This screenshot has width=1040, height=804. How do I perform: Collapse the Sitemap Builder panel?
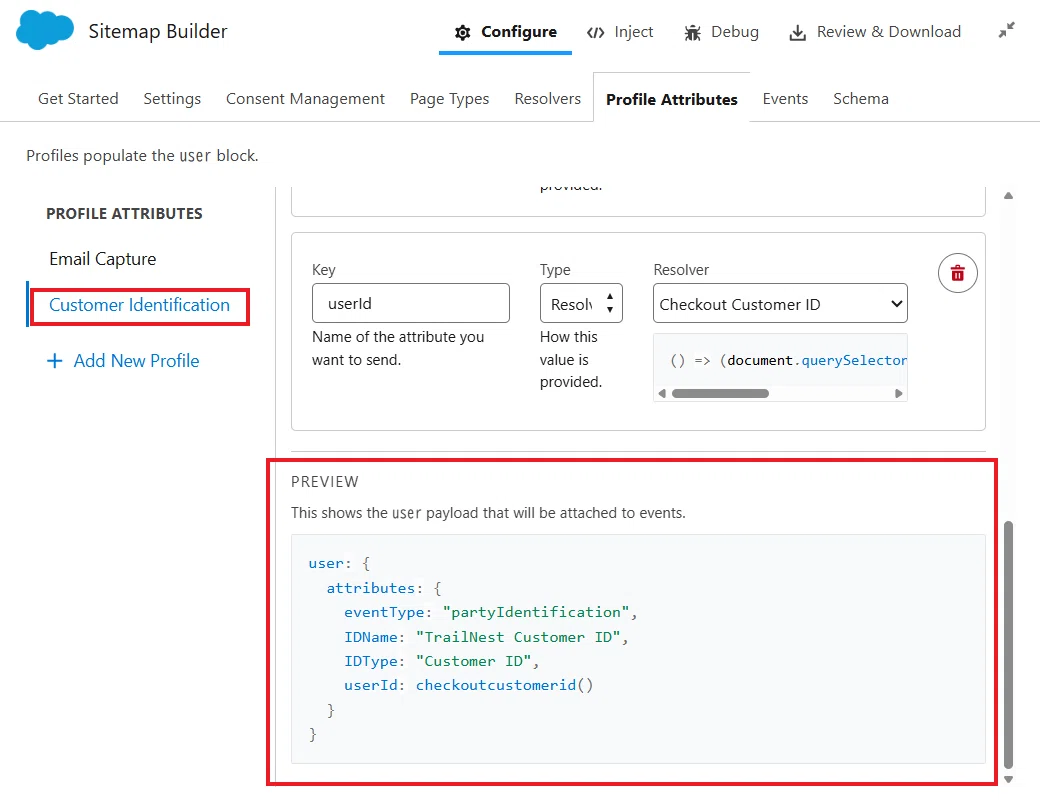point(1007,31)
